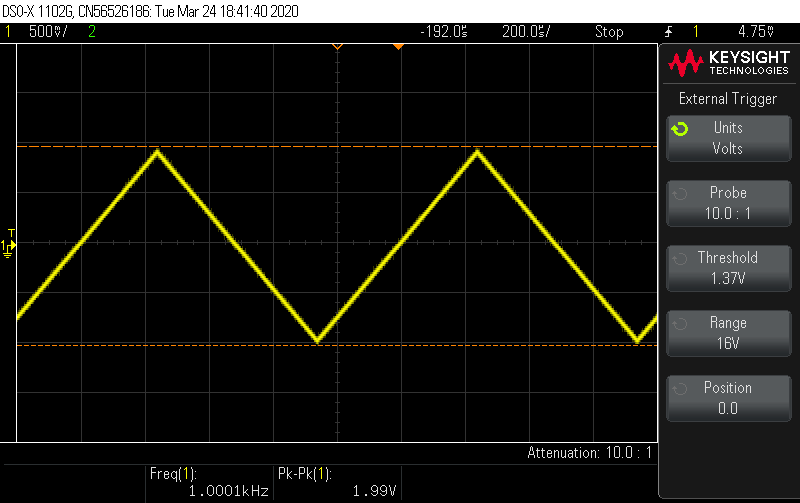The height and width of the screenshot is (503, 800).
Task: Click the Freq(1) 1.0001kHz measurement
Action: (x=209, y=482)
